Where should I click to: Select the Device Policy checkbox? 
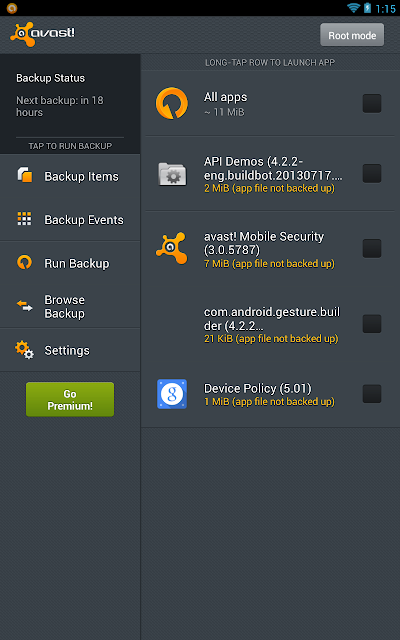click(x=372, y=394)
